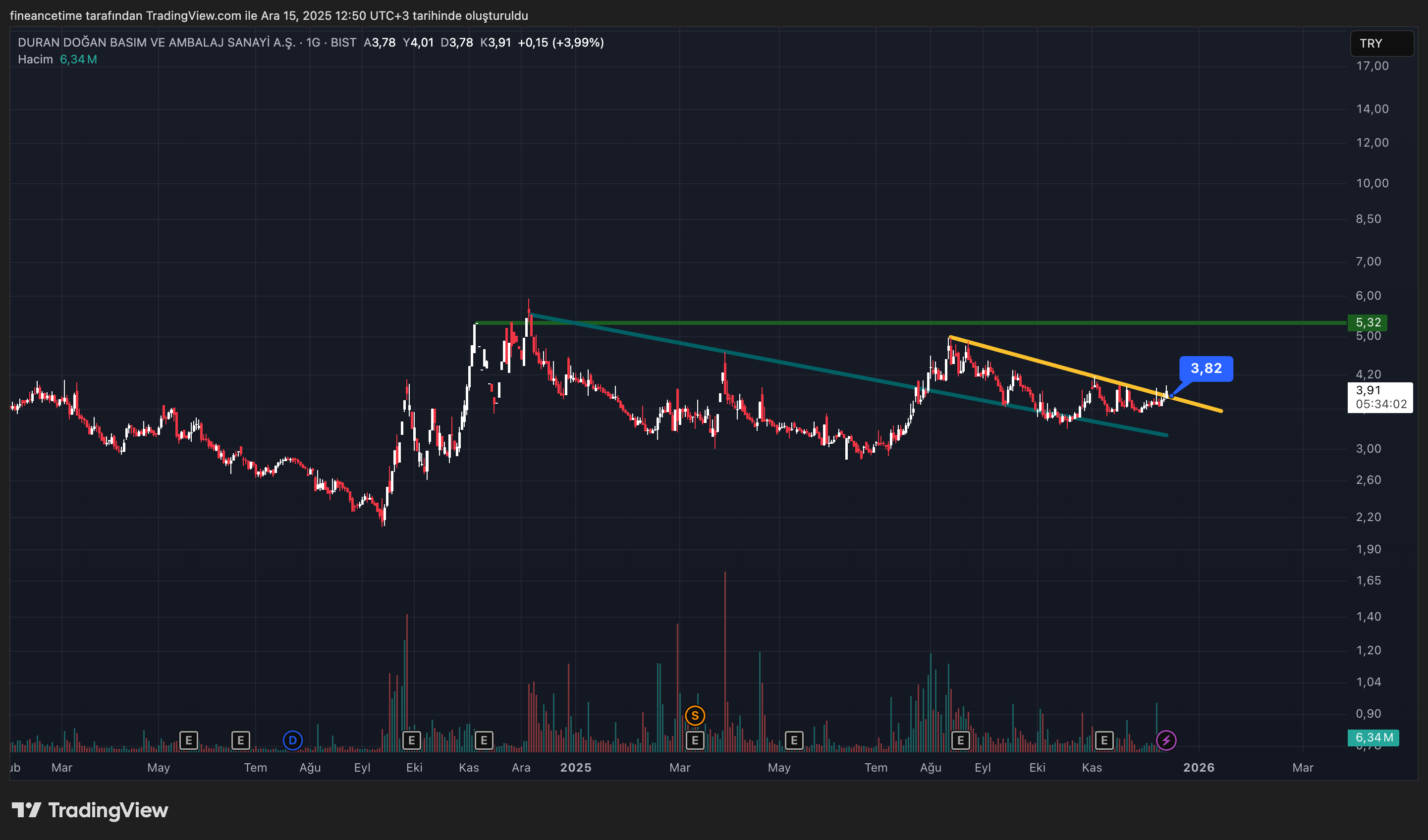
Task: Click the 2026 year label on the time axis
Action: 1198,768
